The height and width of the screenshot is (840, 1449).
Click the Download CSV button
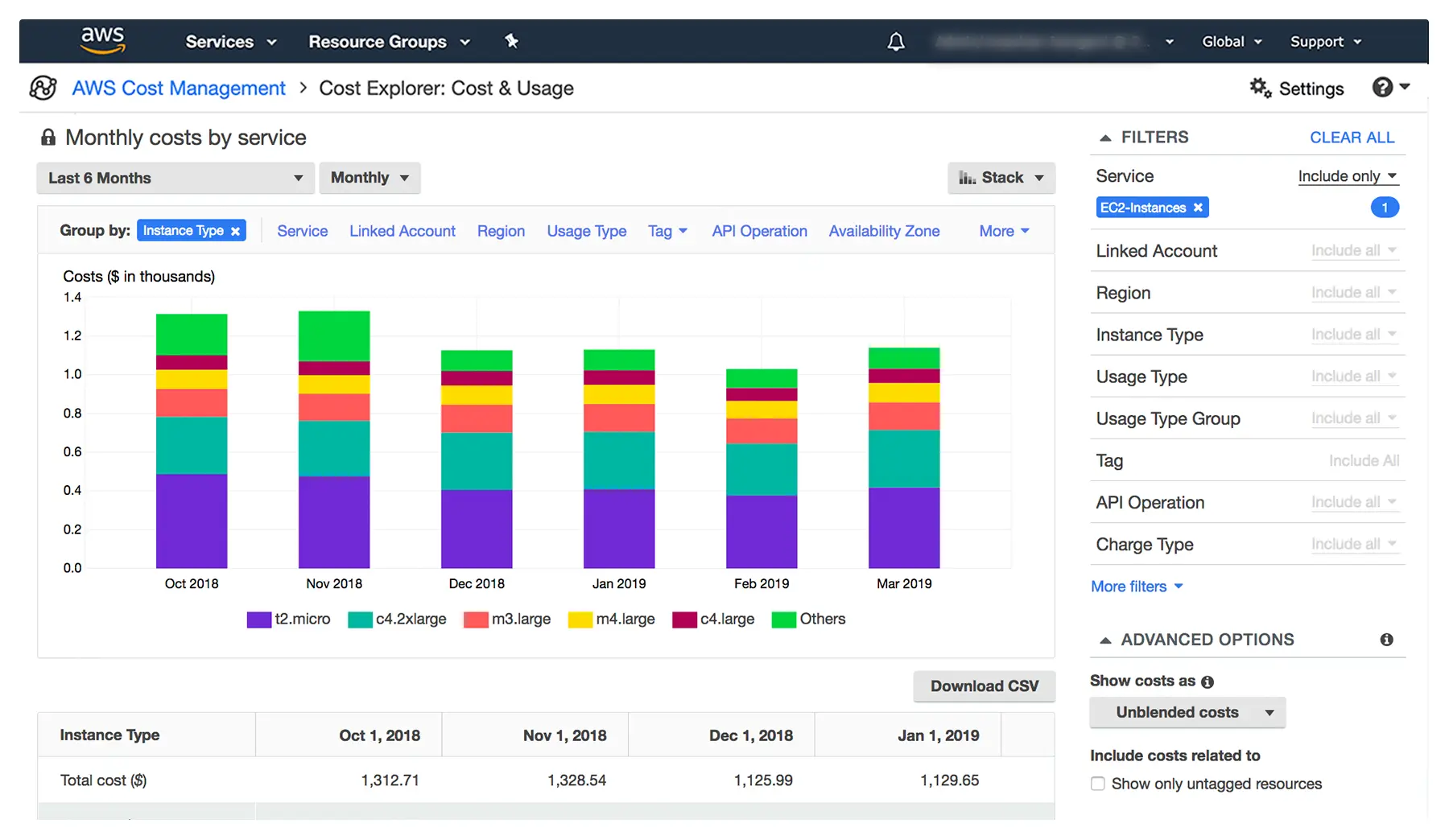(x=984, y=686)
